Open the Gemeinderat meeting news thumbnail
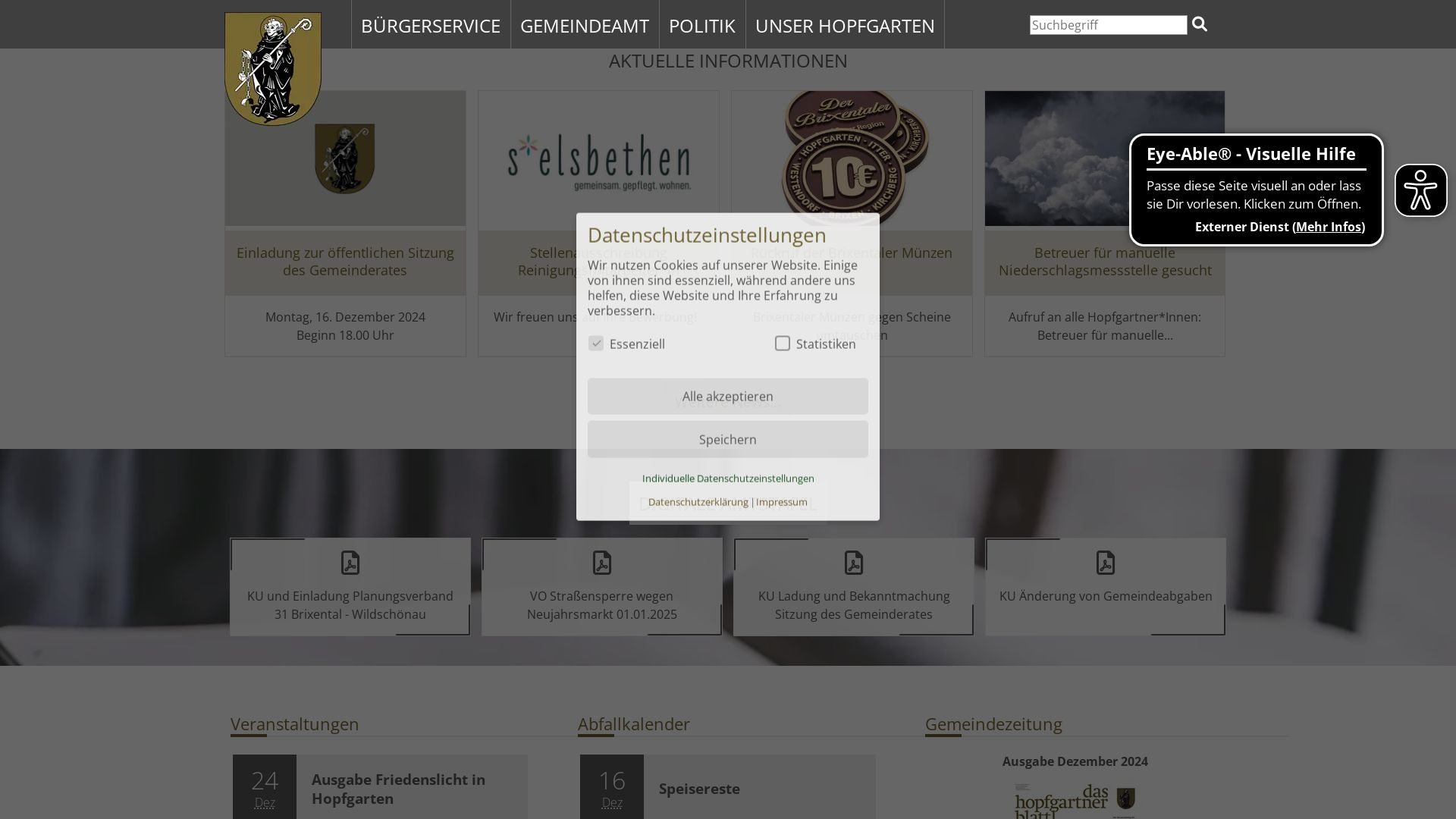The width and height of the screenshot is (1456, 819). point(345,158)
